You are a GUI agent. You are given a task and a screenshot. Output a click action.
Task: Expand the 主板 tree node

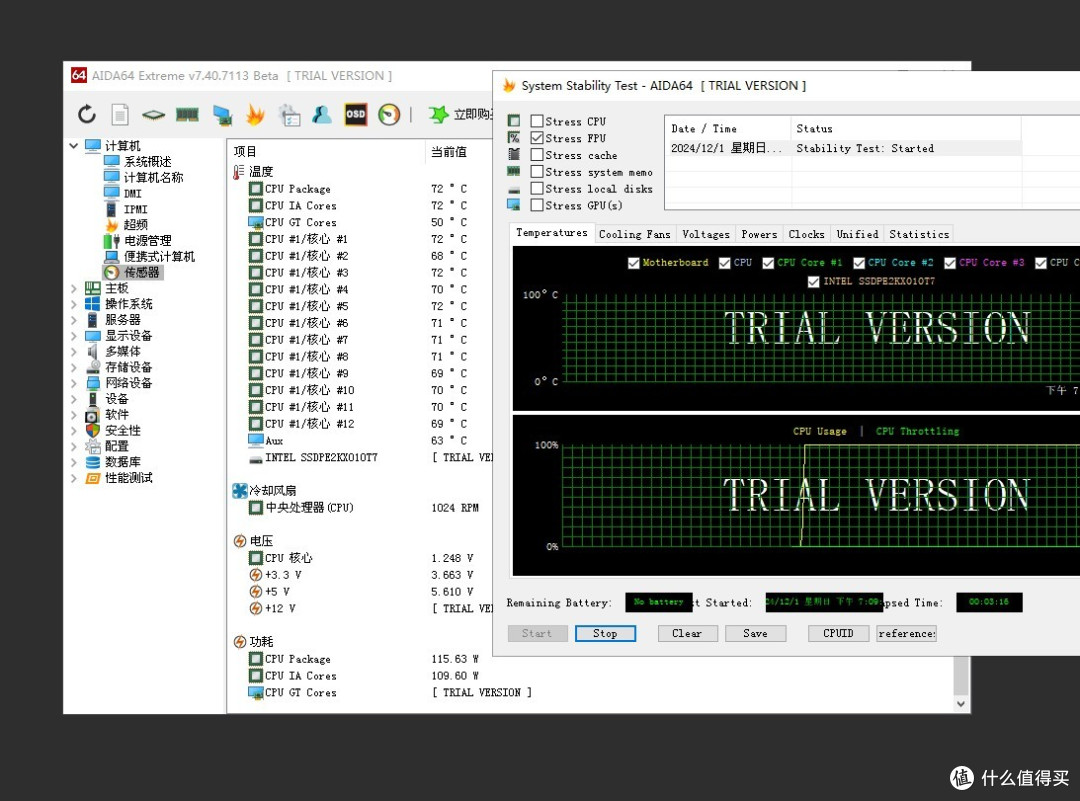coord(74,289)
